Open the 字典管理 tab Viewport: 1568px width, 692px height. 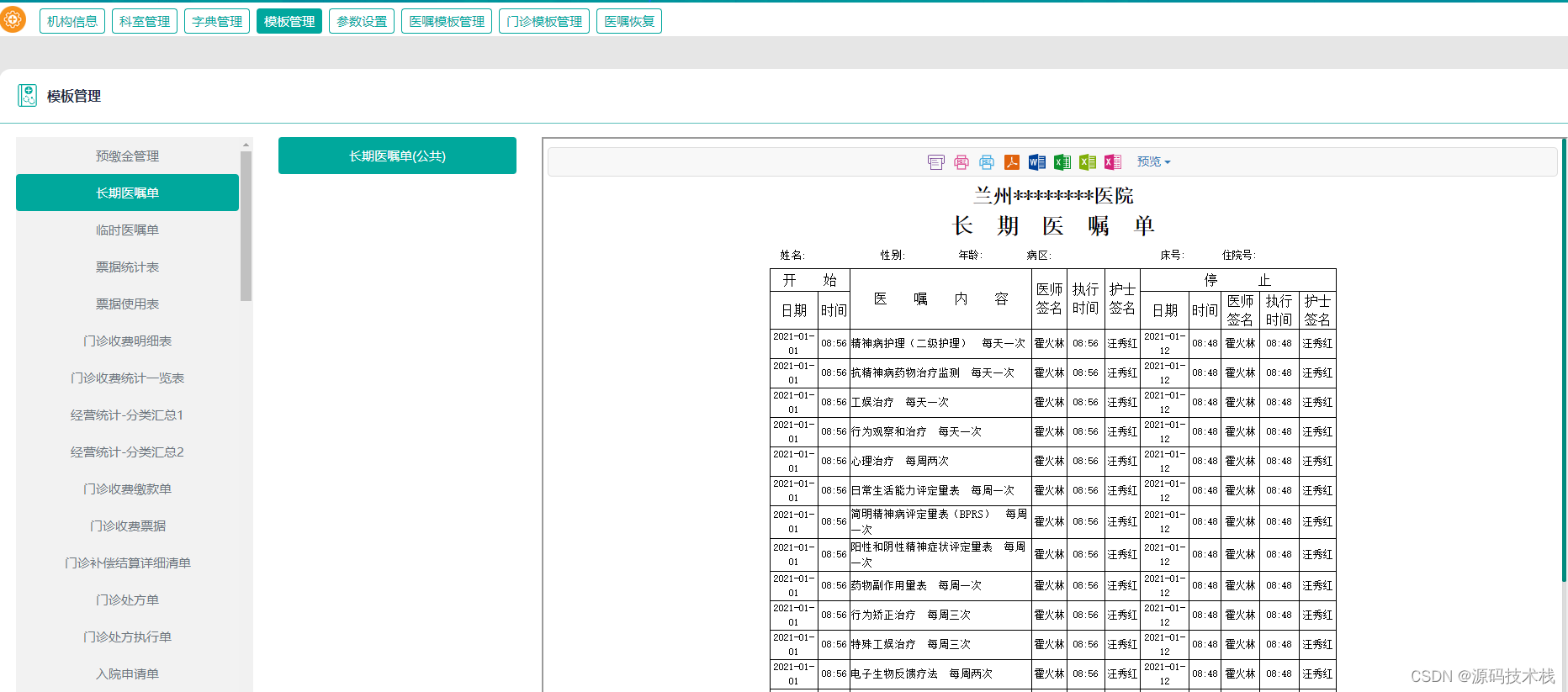coord(217,21)
